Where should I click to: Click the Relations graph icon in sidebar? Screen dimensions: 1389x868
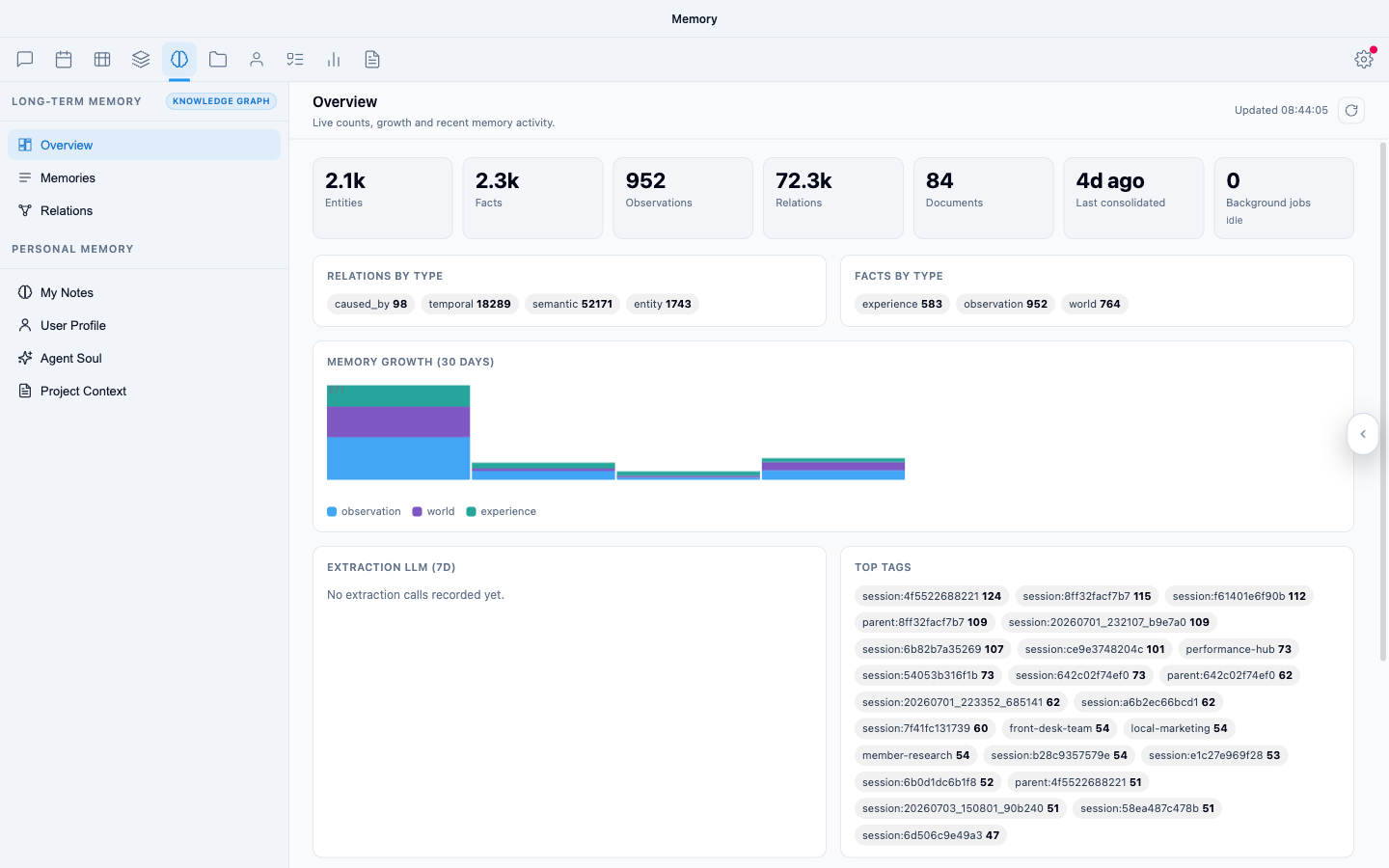coord(25,210)
